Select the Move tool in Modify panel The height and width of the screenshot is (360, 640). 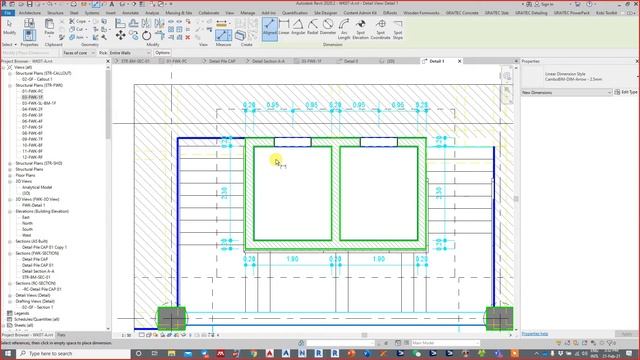tap(120, 36)
